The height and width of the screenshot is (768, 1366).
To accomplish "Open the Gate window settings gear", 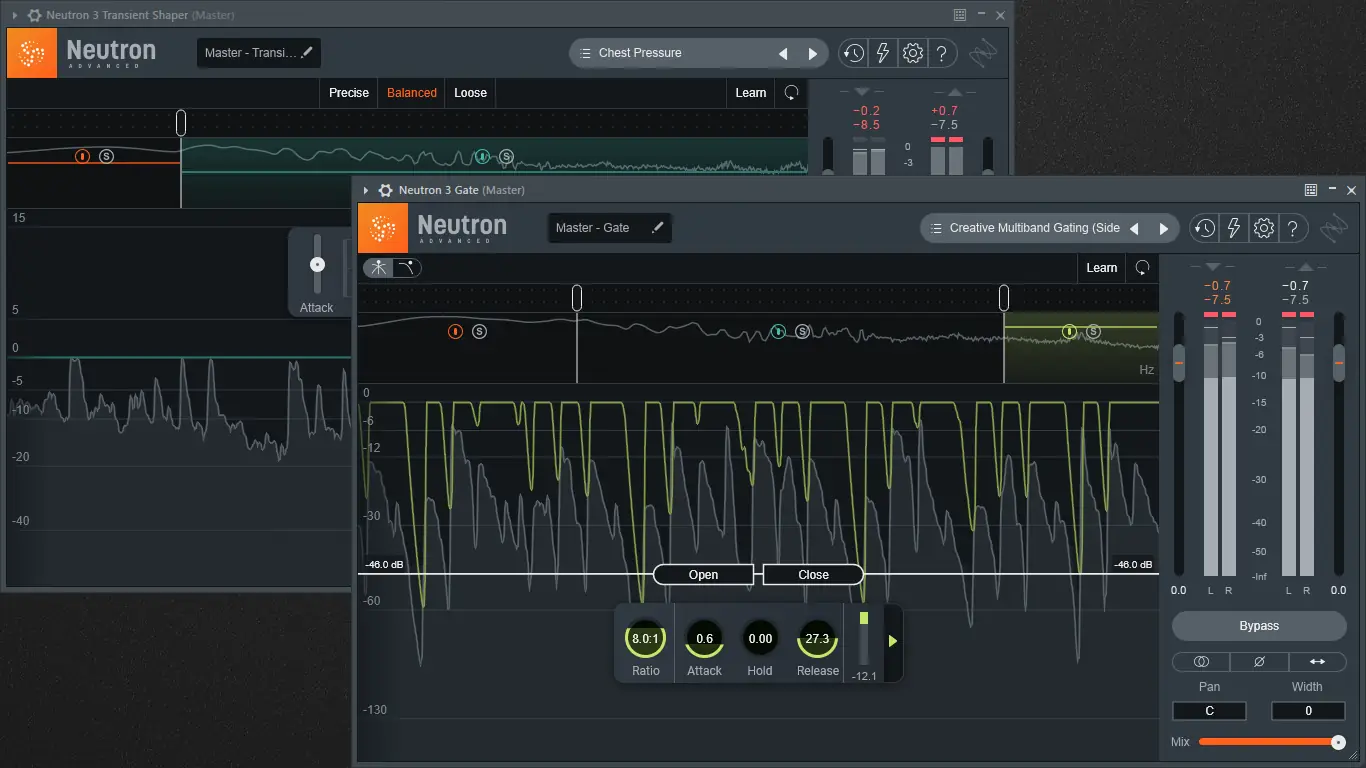I will click(1264, 228).
